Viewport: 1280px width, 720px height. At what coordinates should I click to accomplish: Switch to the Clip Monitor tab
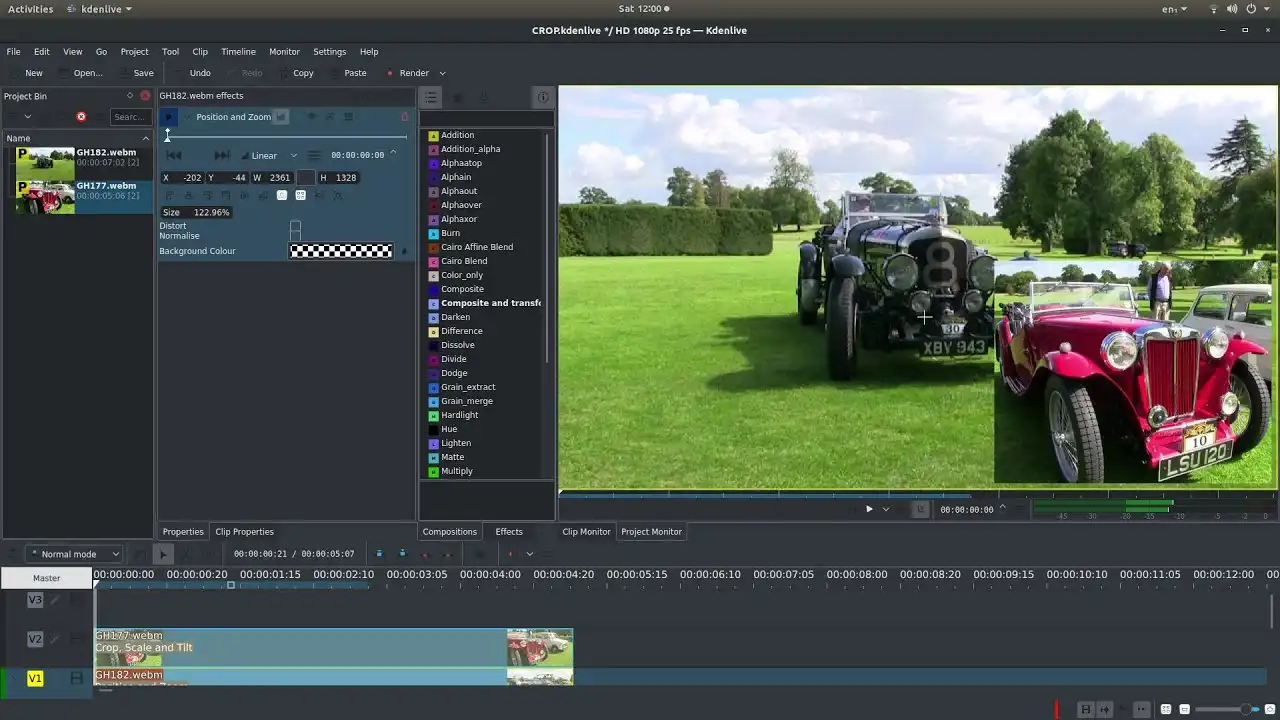click(x=586, y=532)
